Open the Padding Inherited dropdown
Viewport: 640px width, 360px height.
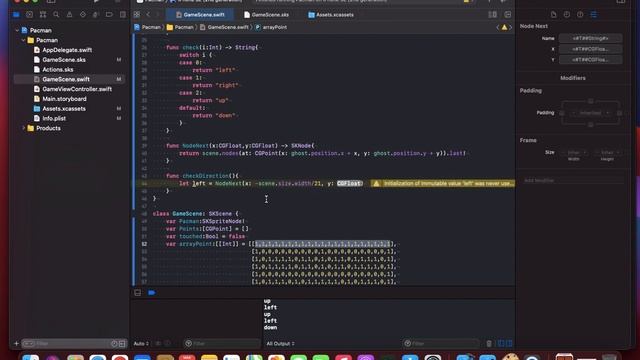point(591,113)
